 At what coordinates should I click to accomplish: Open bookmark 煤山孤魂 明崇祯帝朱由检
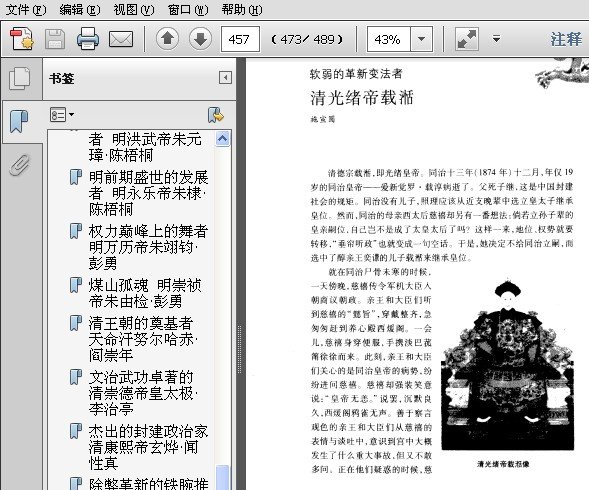[x=145, y=293]
